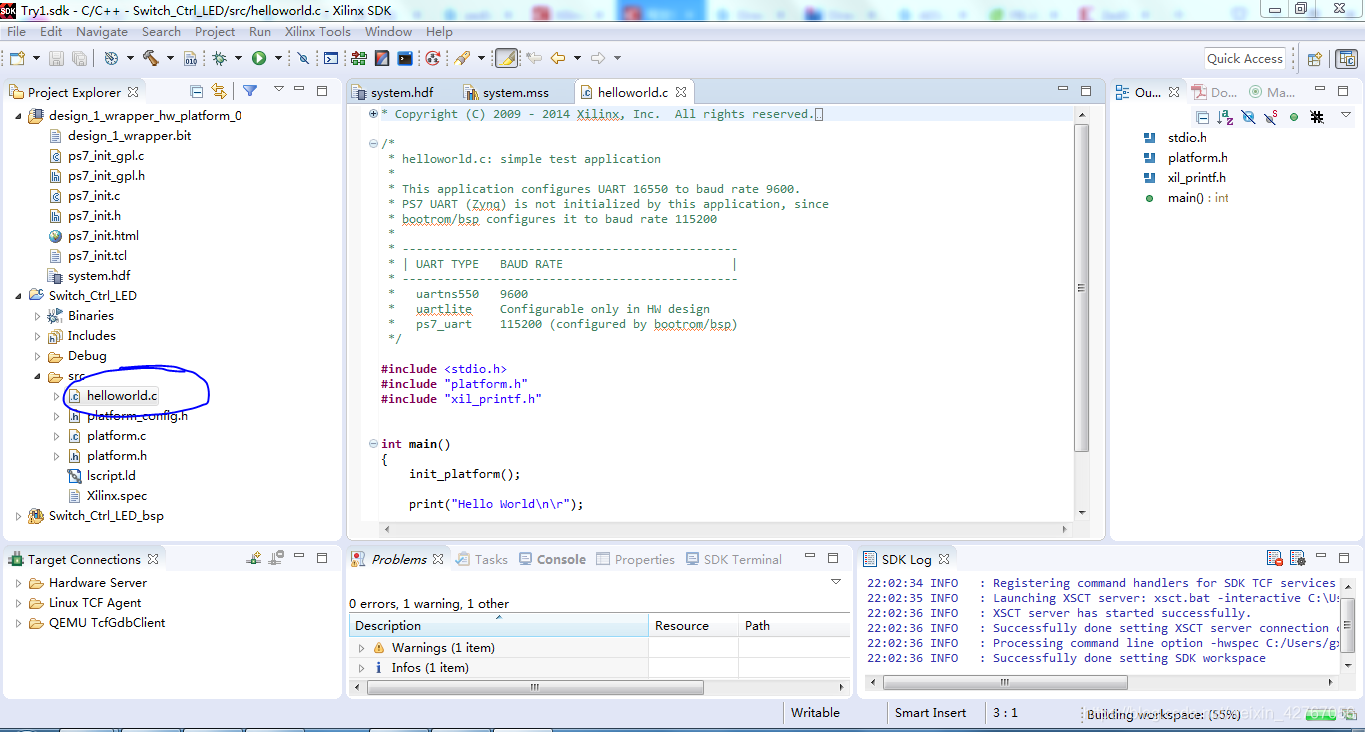Click the yellow Back navigation arrow

(x=558, y=59)
